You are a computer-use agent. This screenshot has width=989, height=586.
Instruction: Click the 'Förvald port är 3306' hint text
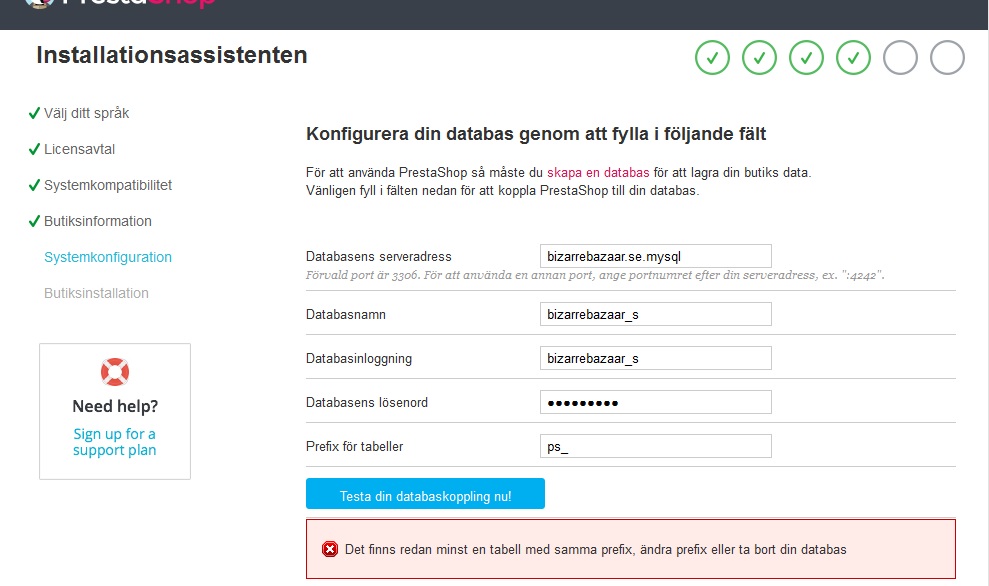click(x=595, y=275)
